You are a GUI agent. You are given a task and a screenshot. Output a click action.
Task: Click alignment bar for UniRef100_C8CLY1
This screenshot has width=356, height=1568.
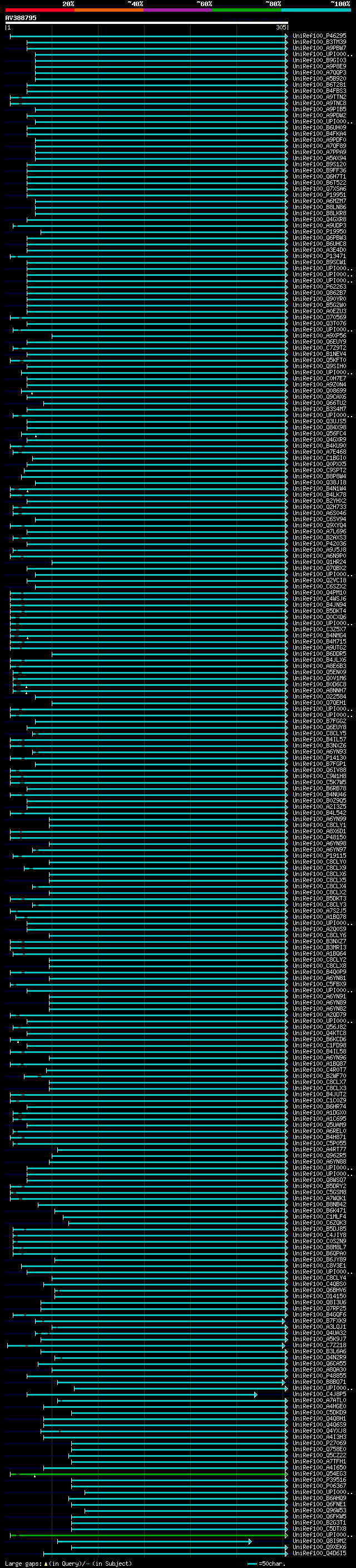point(168,825)
